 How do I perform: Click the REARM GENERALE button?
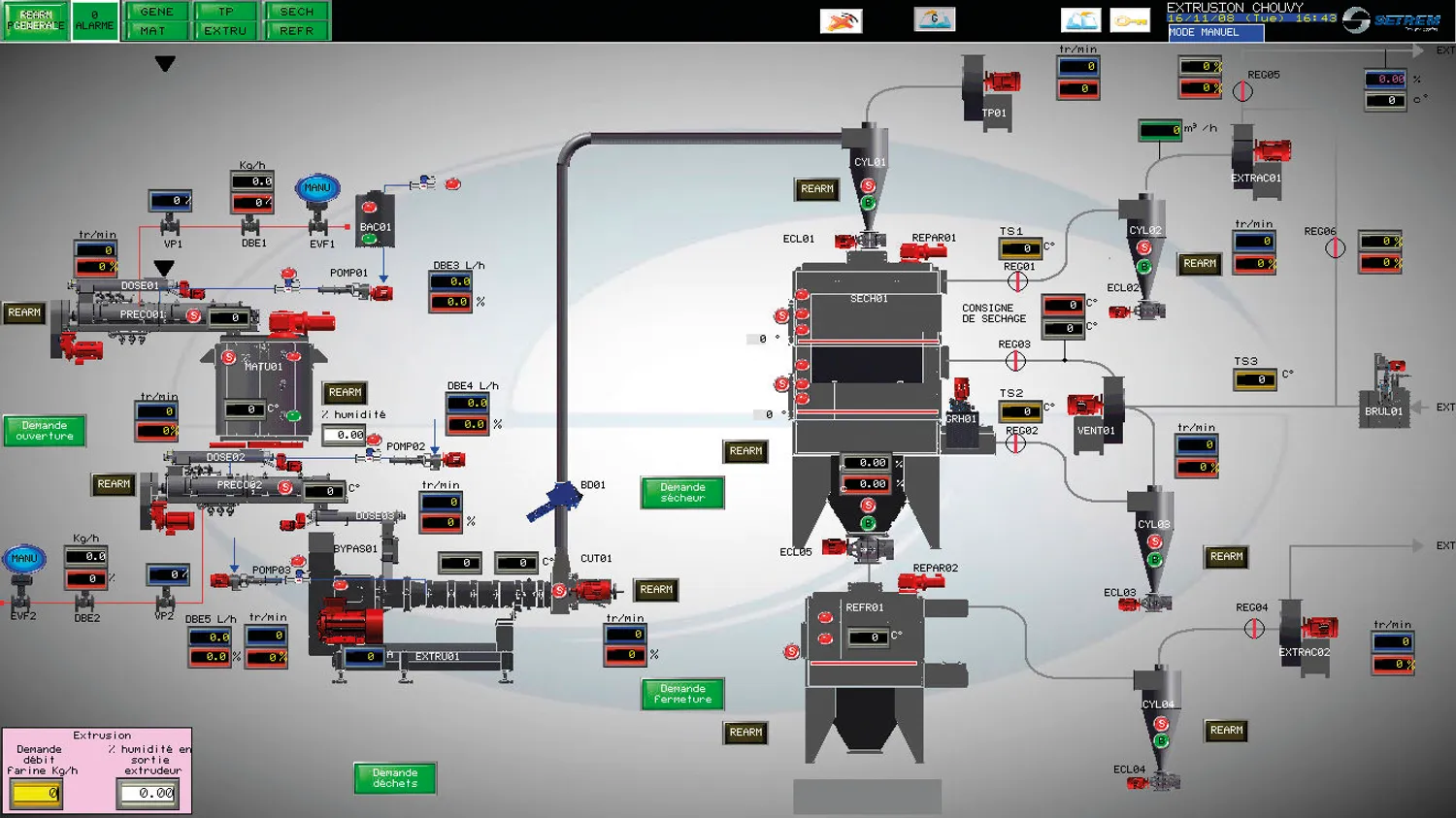(x=36, y=20)
